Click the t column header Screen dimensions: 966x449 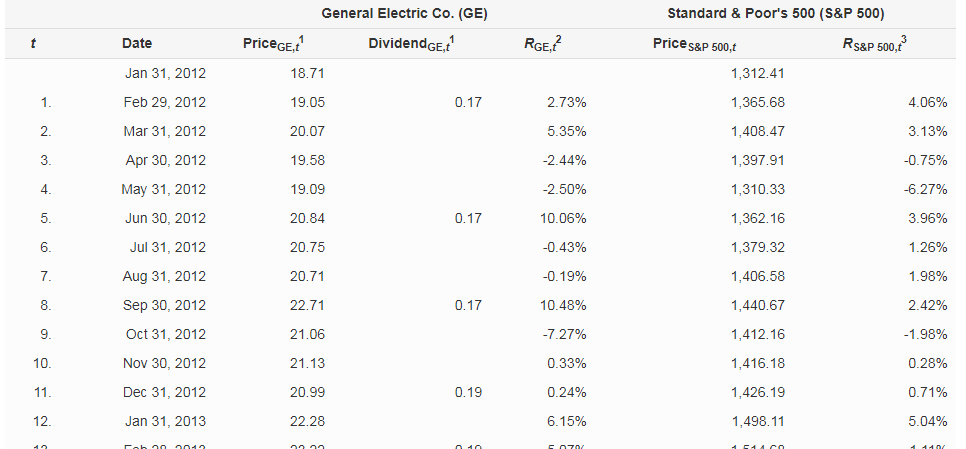pos(35,43)
